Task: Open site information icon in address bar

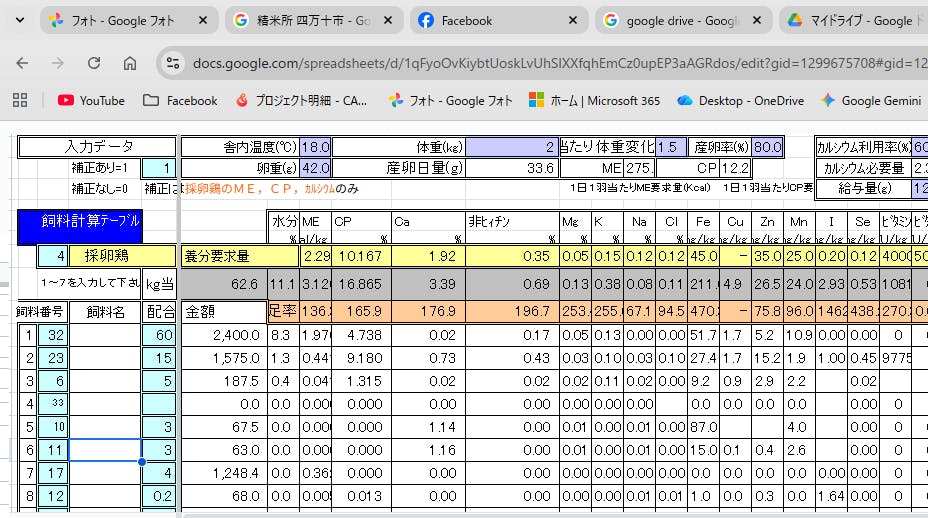Action: 173,63
